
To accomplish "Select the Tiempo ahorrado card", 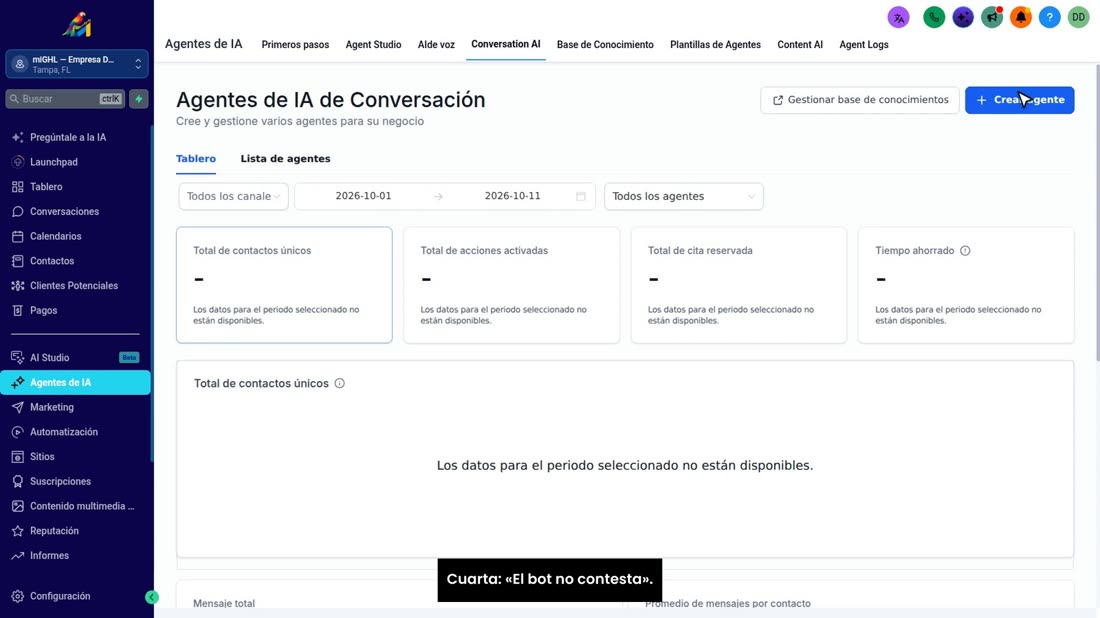I will coord(966,285).
